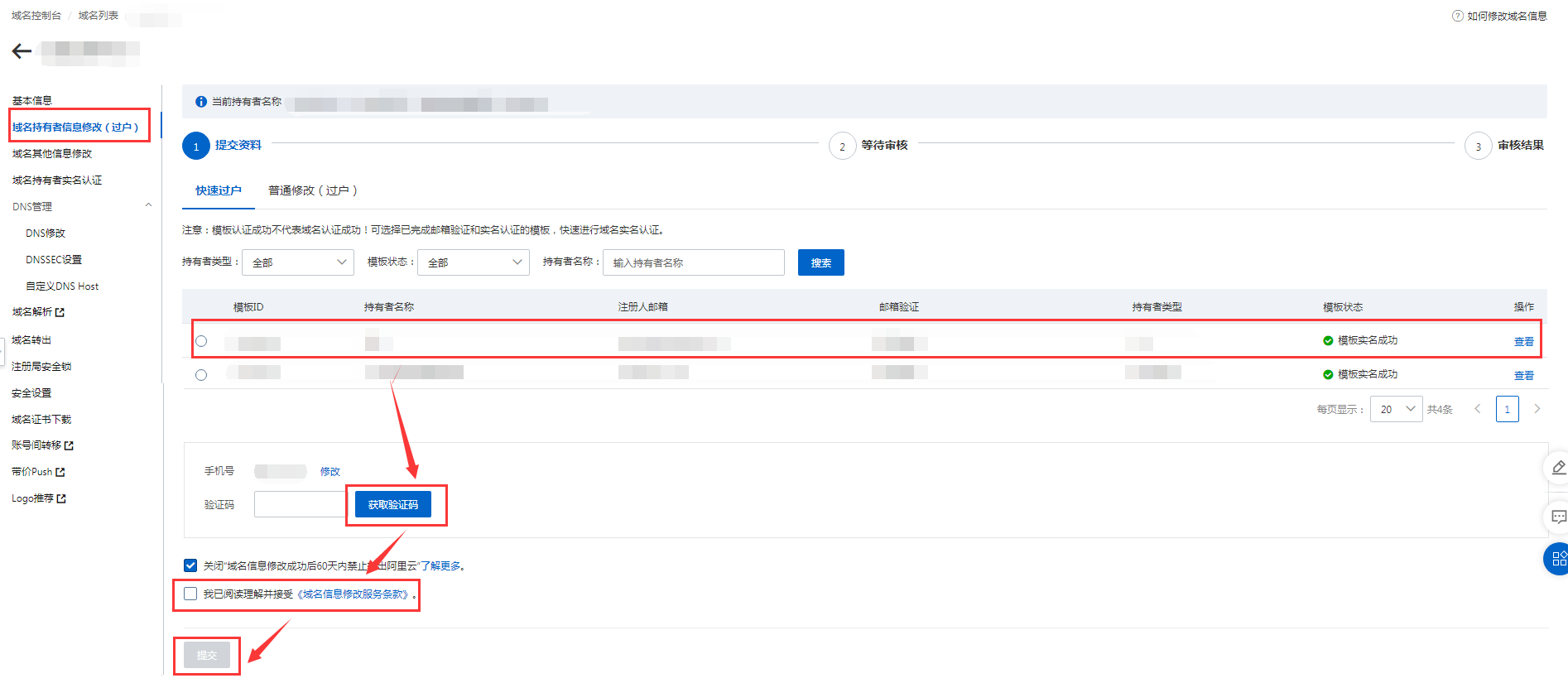Open 域名持有者信息修改（过户）in sidebar

point(75,127)
